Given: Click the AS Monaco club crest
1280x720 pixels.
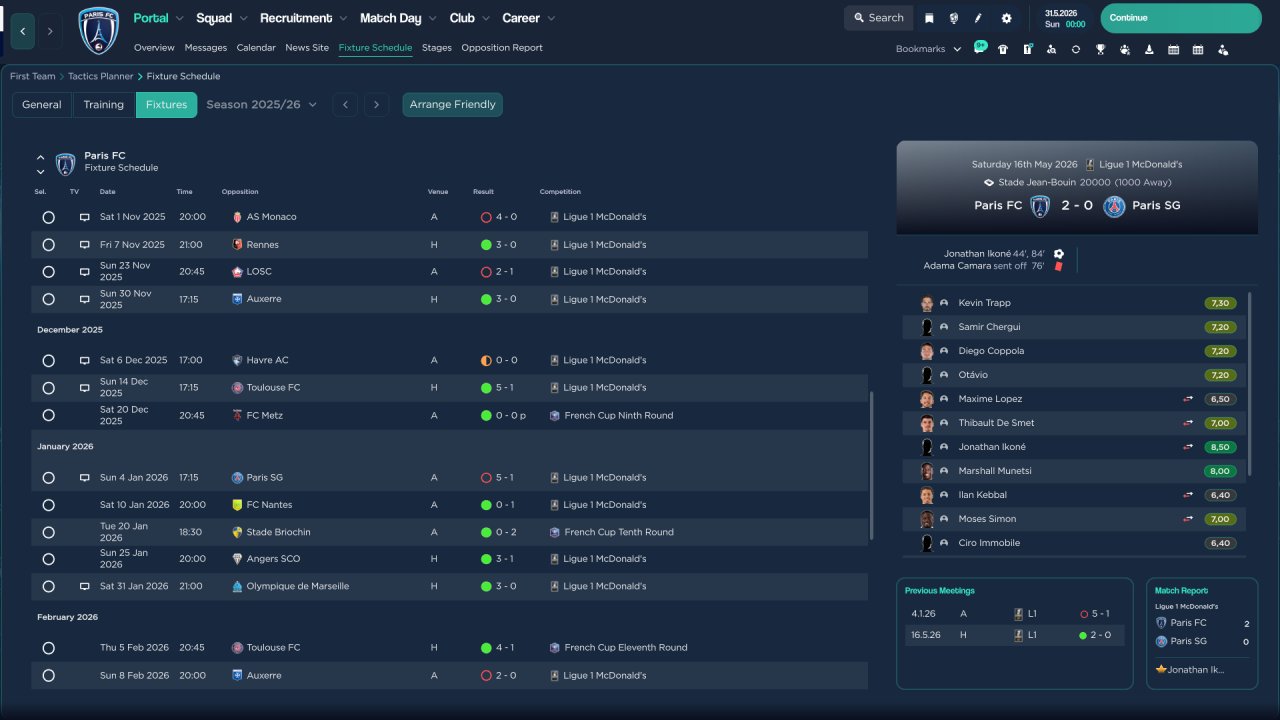Looking at the screenshot, I should 237,217.
